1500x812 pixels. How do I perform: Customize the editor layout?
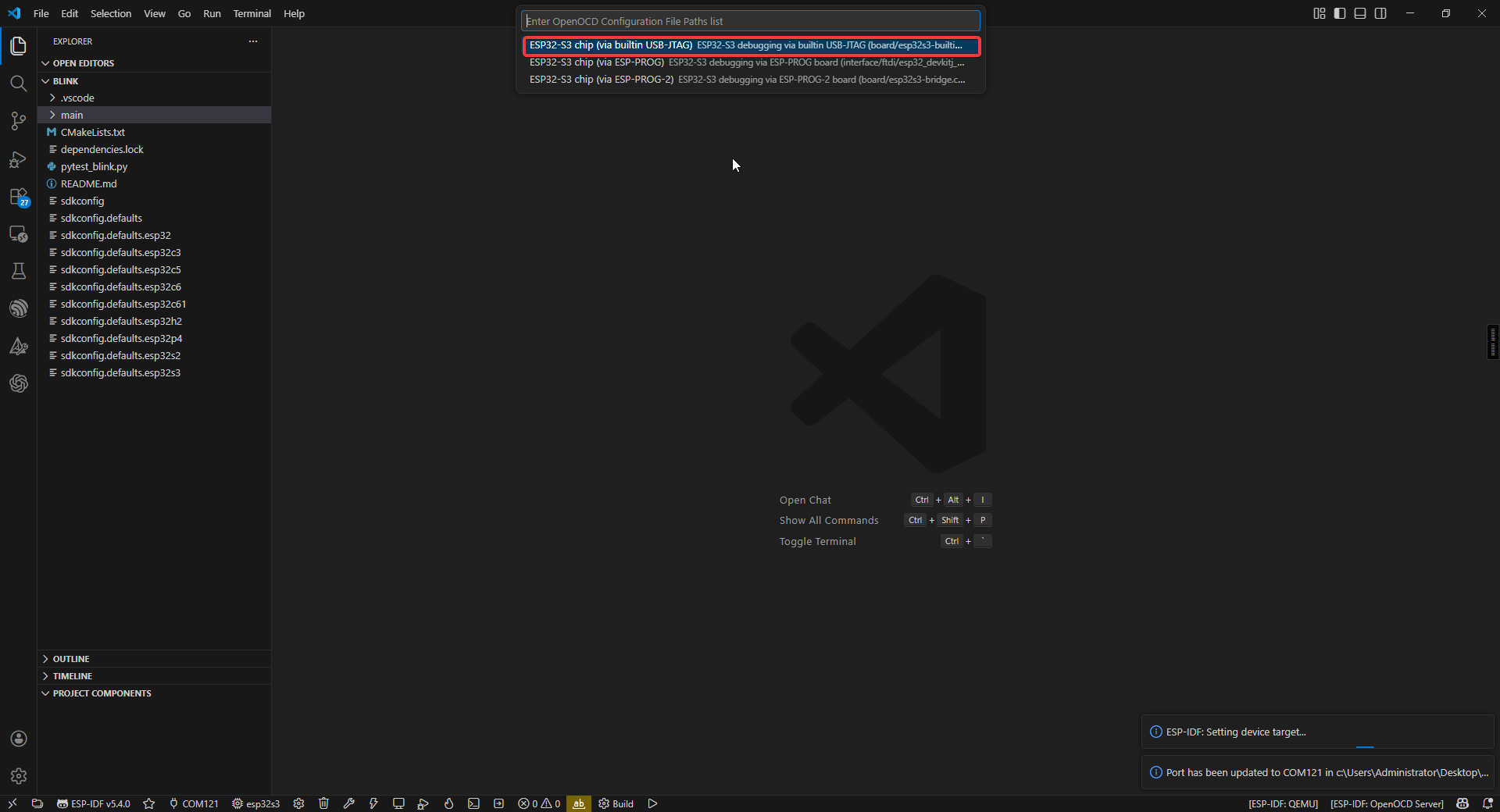(1320, 13)
